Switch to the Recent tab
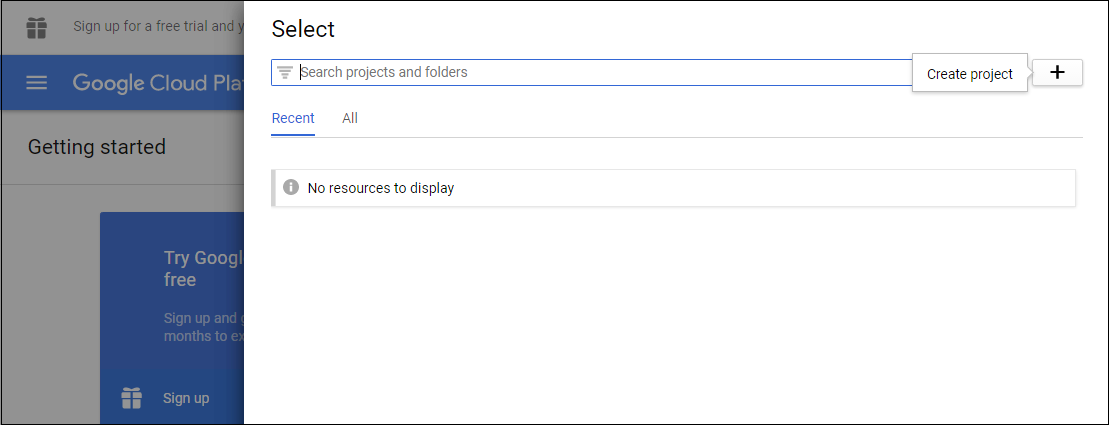Image resolution: width=1109 pixels, height=425 pixels. point(293,118)
